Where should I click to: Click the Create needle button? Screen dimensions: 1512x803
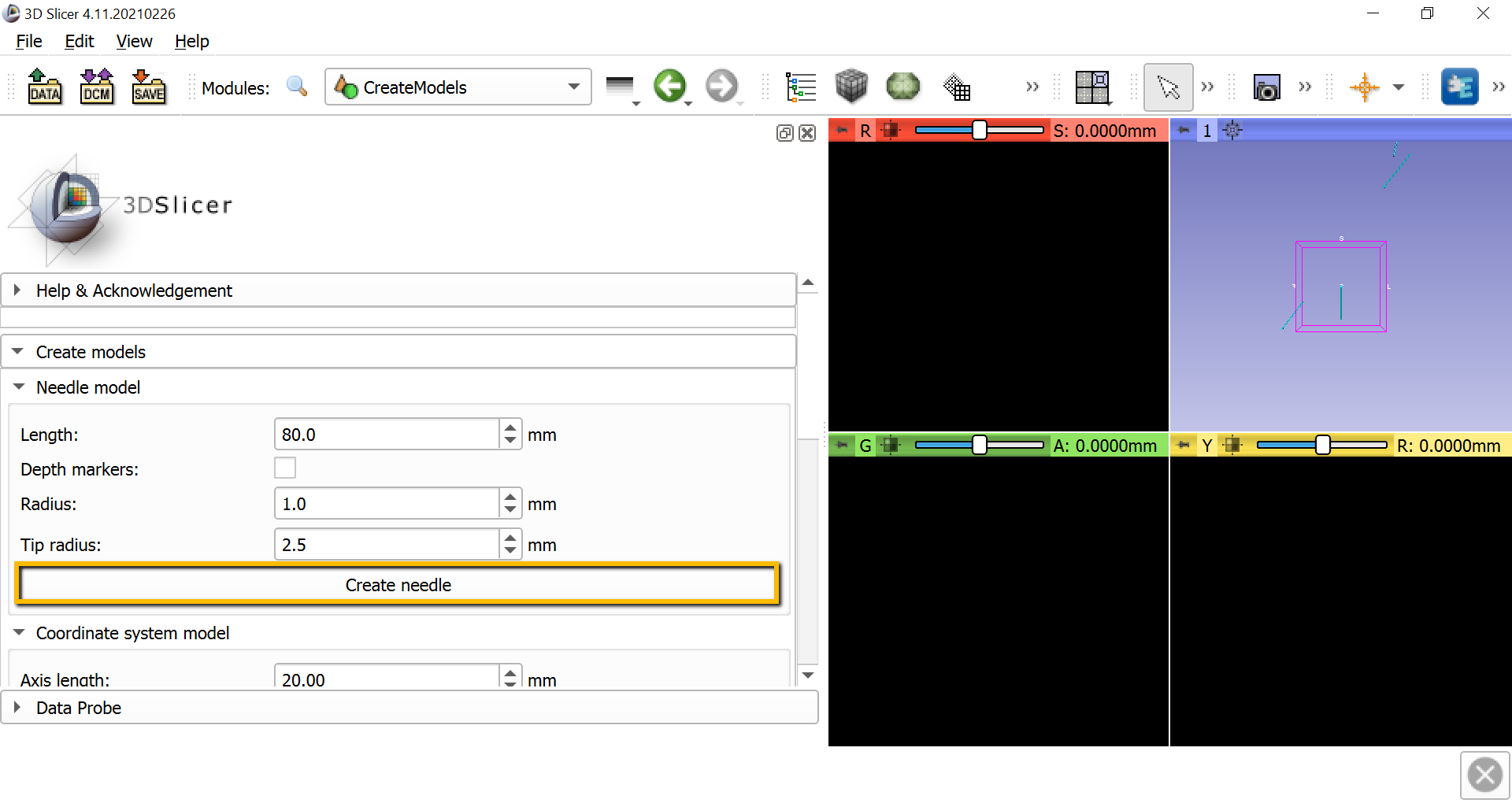[398, 585]
